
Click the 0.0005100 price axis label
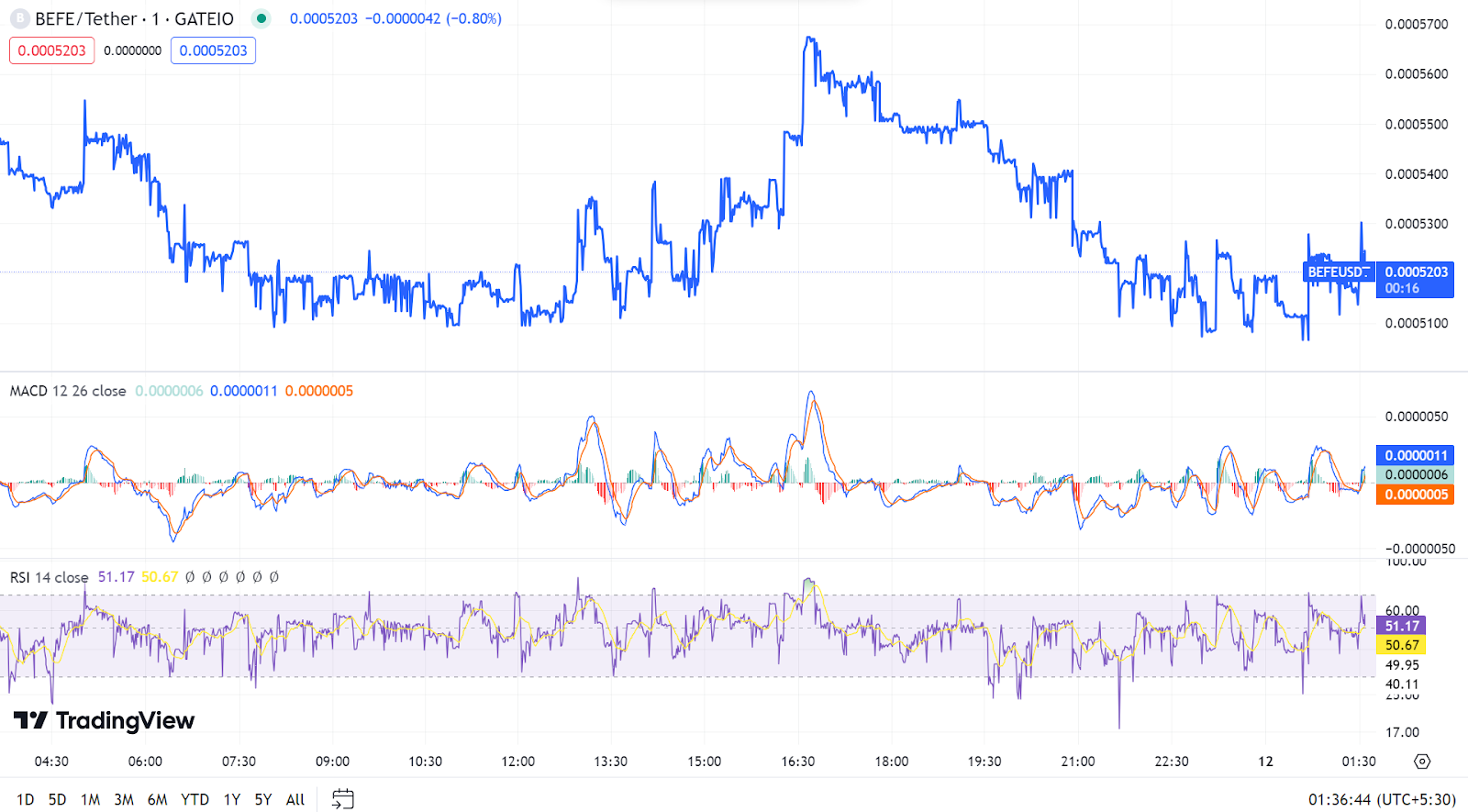(x=1417, y=323)
